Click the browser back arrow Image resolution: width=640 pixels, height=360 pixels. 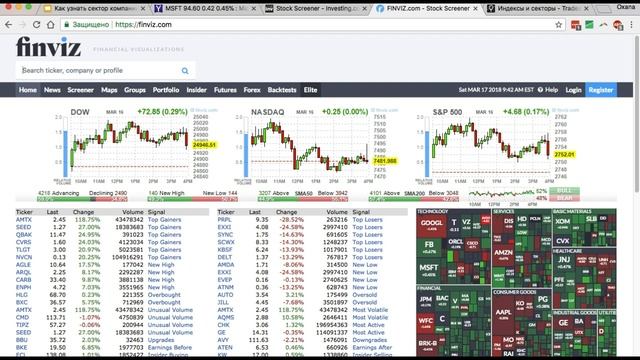pyautogui.click(x=8, y=24)
